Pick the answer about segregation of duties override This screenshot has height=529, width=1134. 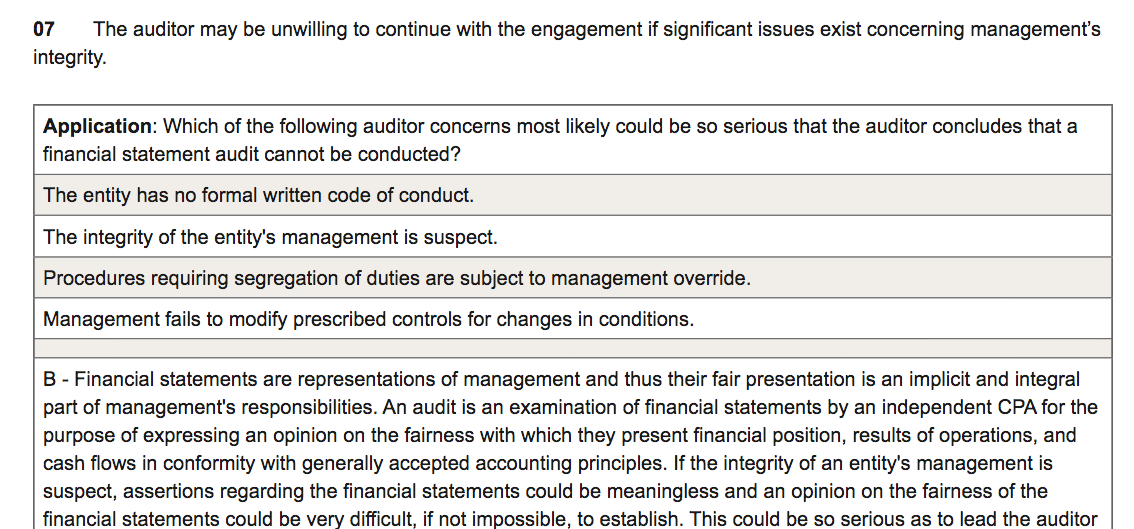point(396,279)
